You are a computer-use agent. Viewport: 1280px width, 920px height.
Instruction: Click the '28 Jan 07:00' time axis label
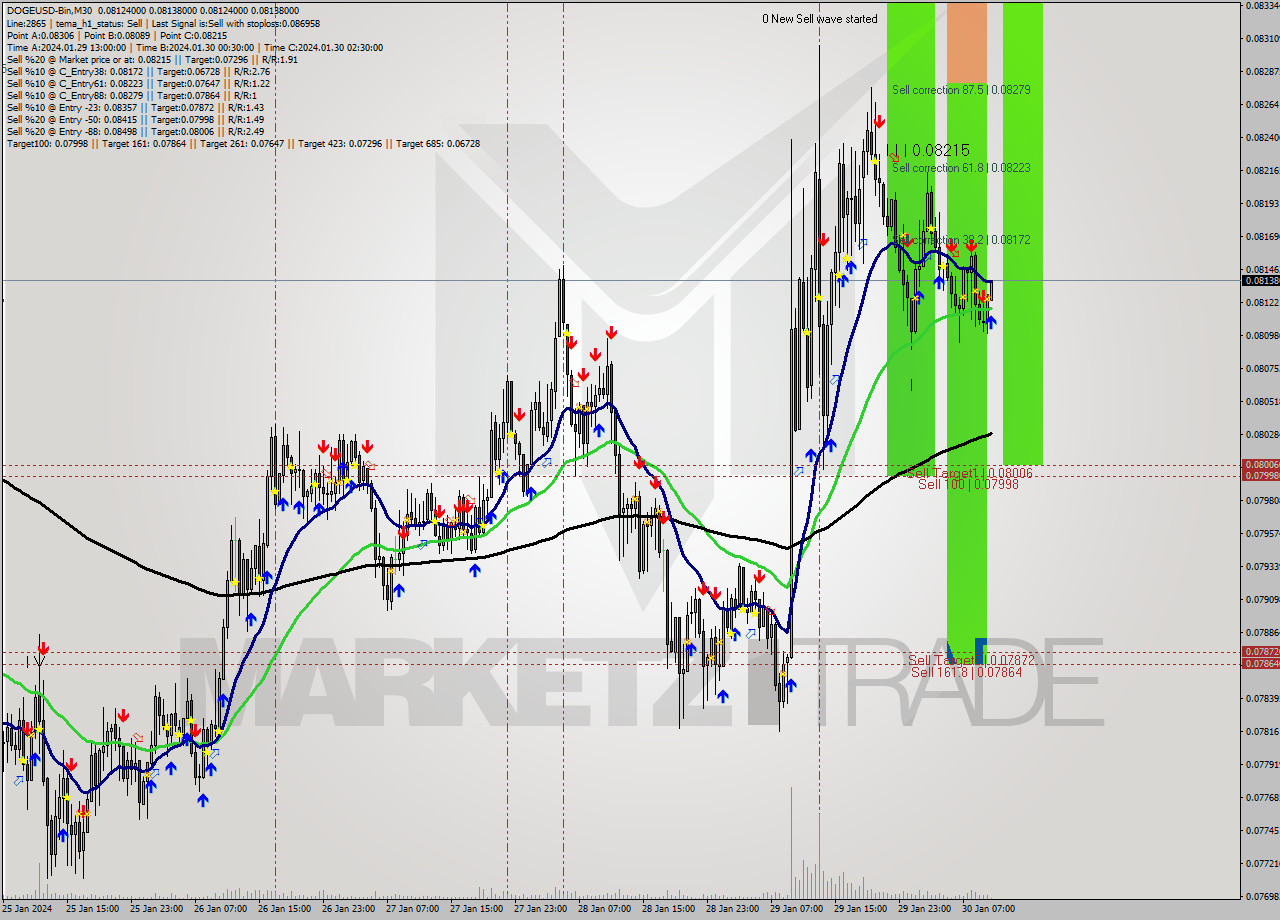605,909
